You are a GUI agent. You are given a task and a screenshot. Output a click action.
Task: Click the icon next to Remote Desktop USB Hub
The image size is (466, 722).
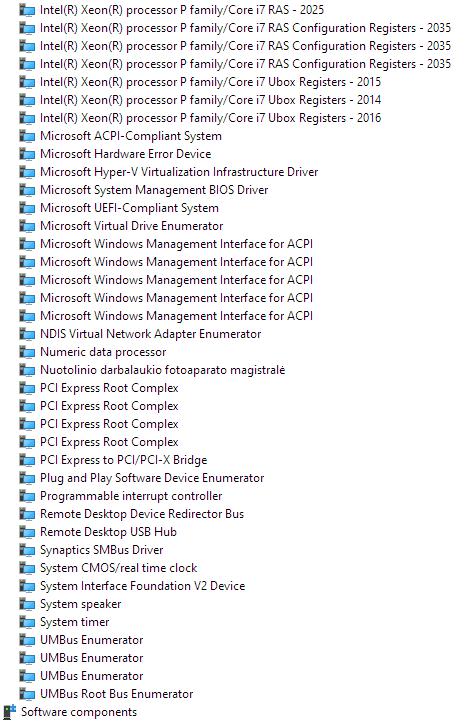tap(27, 532)
